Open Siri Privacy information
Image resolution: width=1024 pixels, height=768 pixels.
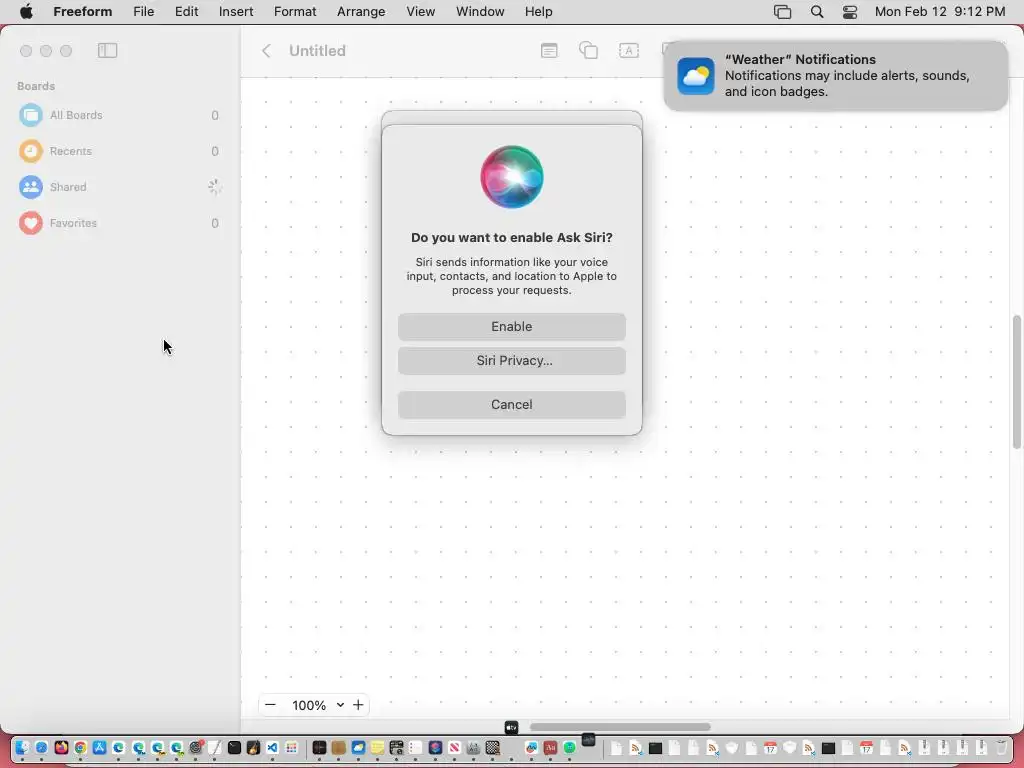[x=511, y=360]
